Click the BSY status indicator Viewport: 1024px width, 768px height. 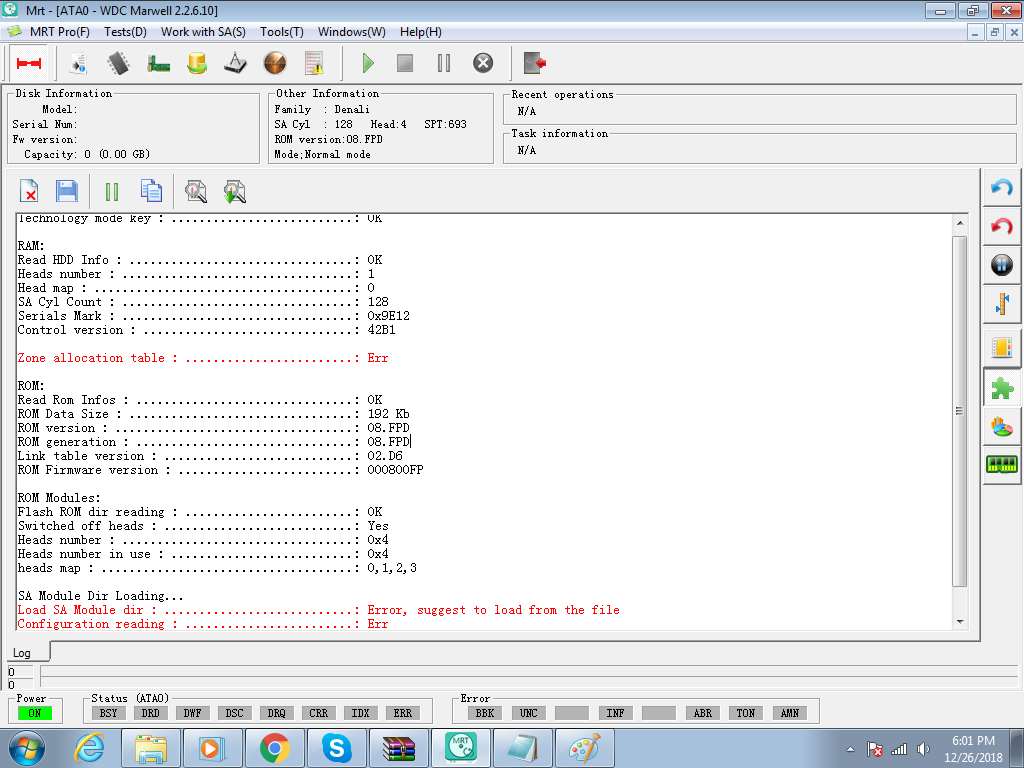[x=108, y=713]
